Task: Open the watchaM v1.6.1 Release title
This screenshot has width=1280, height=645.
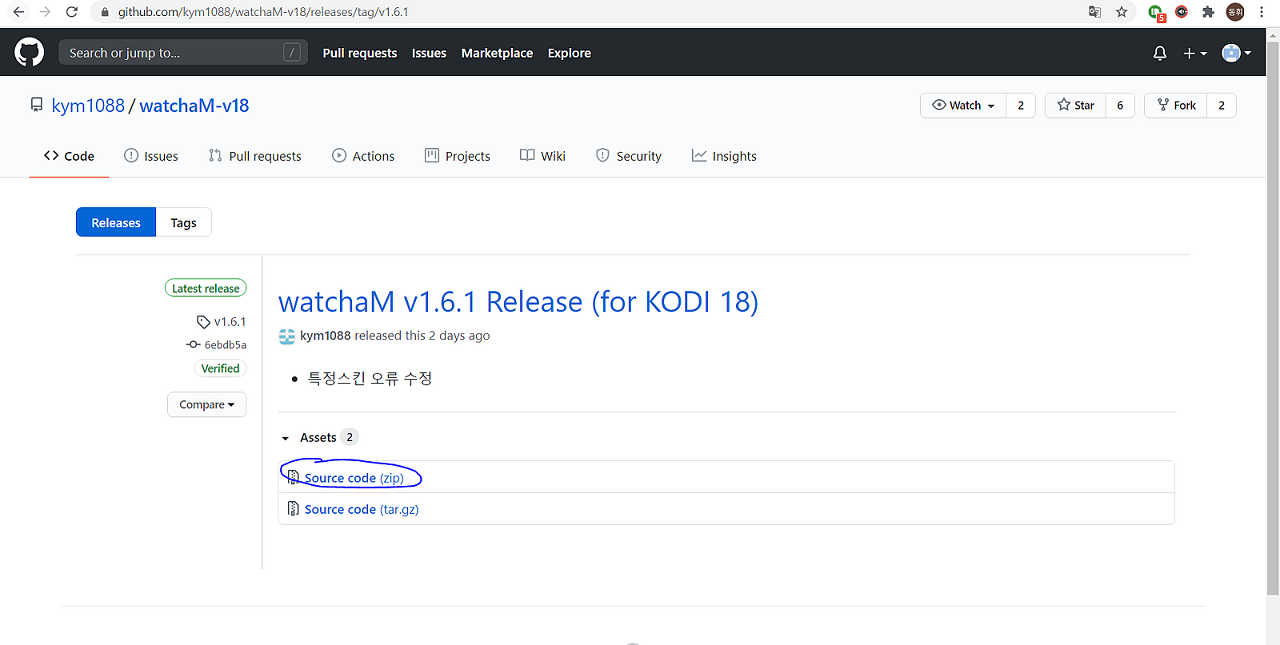Action: pyautogui.click(x=518, y=301)
